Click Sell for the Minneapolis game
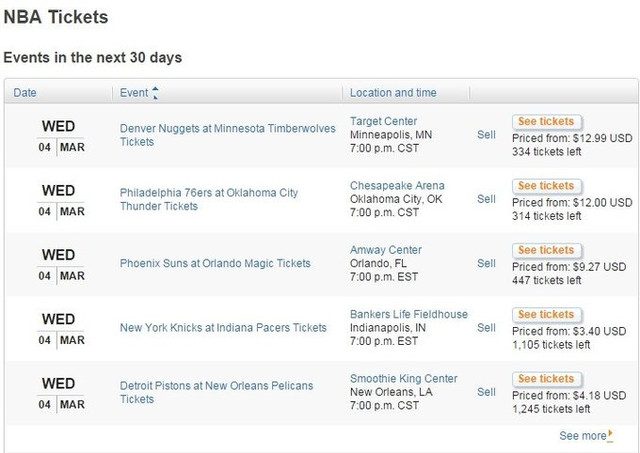Viewport: 640px width, 453px height. tap(486, 135)
